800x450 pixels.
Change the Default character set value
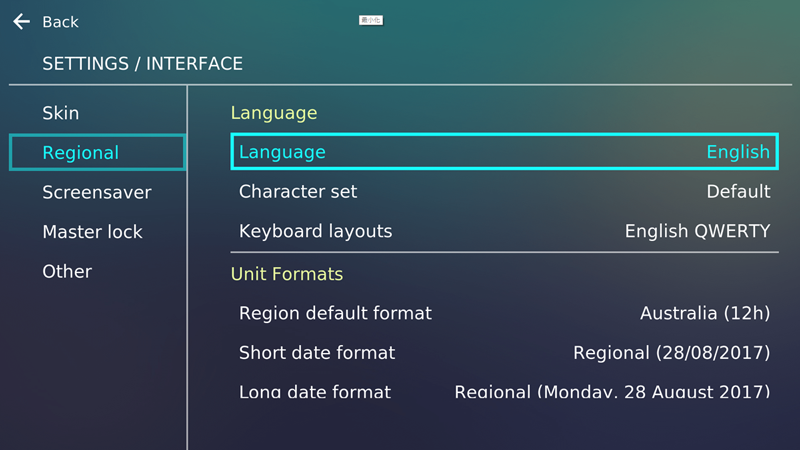pos(738,191)
